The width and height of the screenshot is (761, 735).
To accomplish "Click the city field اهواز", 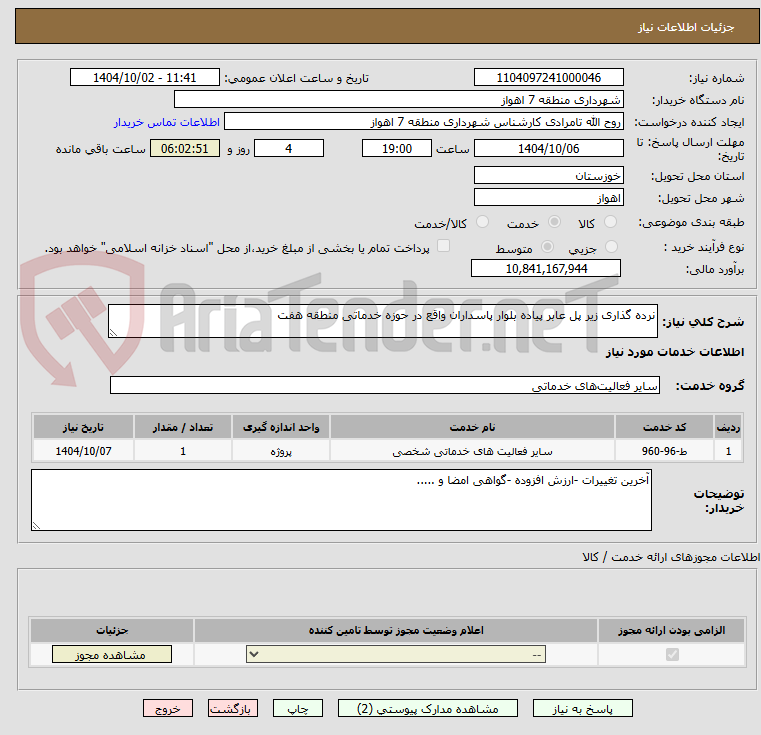I will tap(548, 198).
